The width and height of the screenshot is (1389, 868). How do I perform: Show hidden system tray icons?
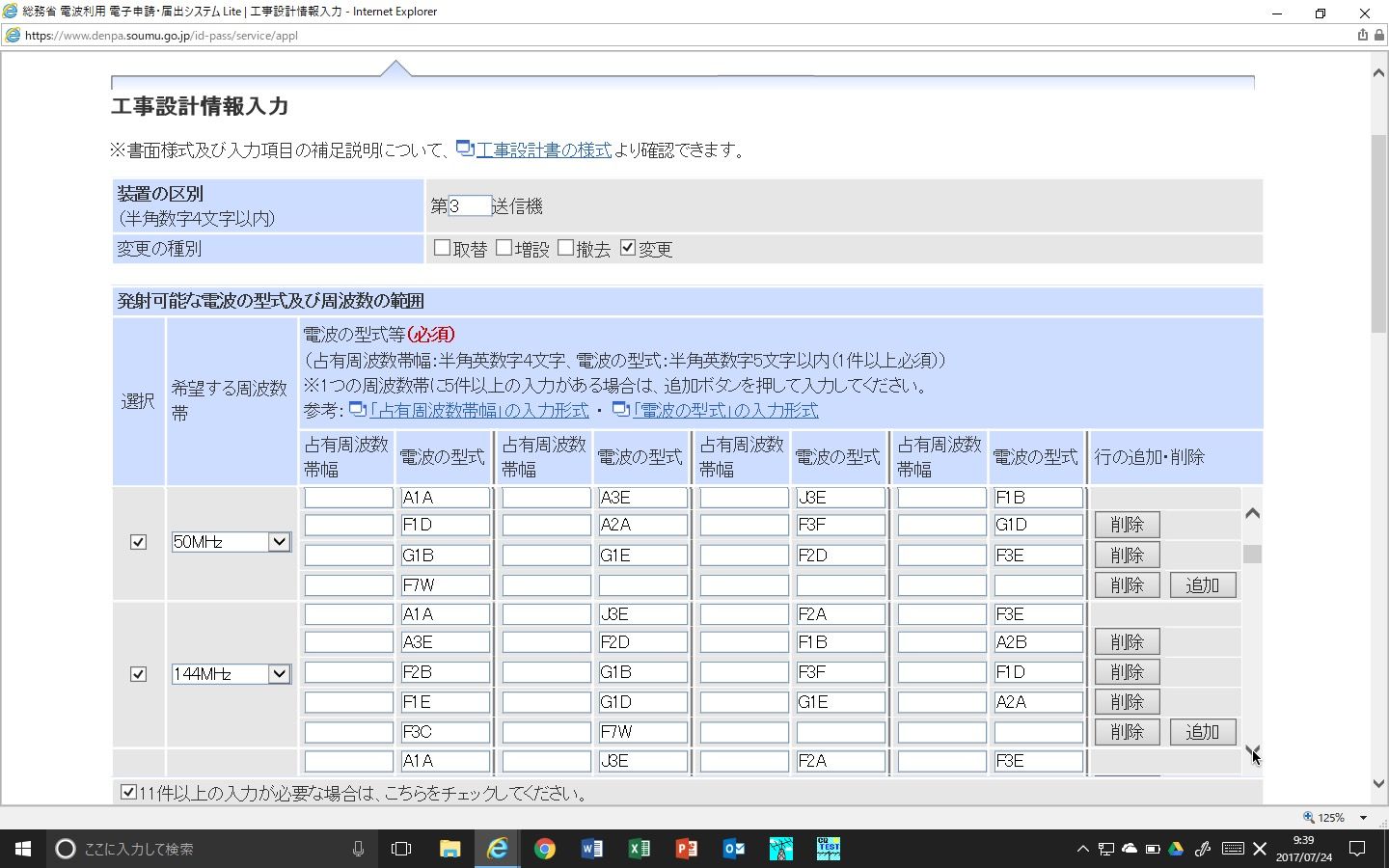1082,849
